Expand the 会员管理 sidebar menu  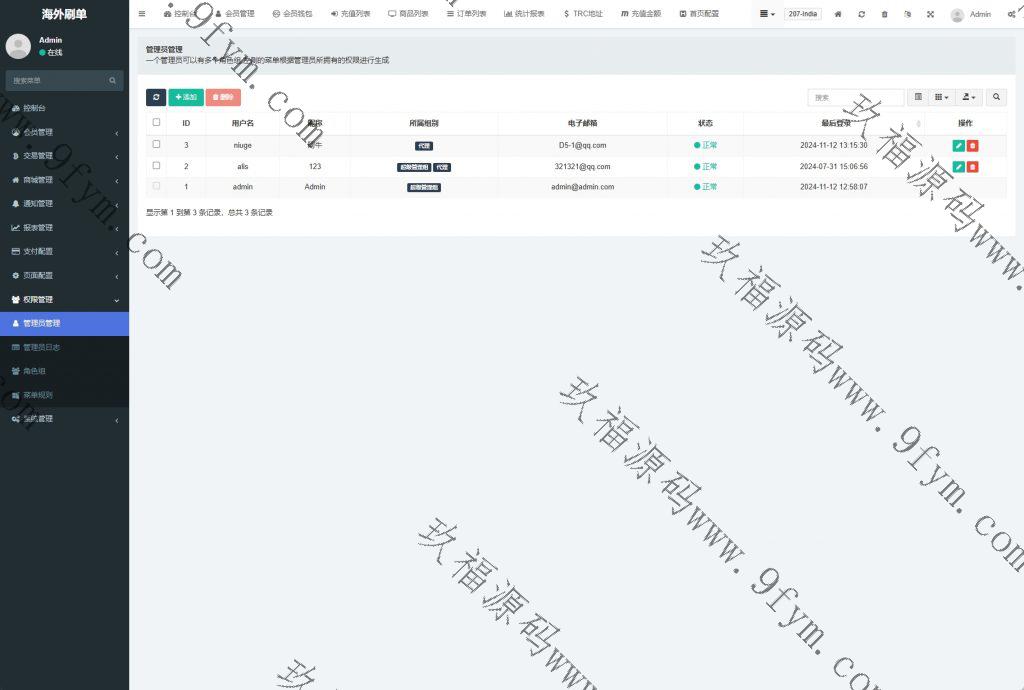pos(64,132)
